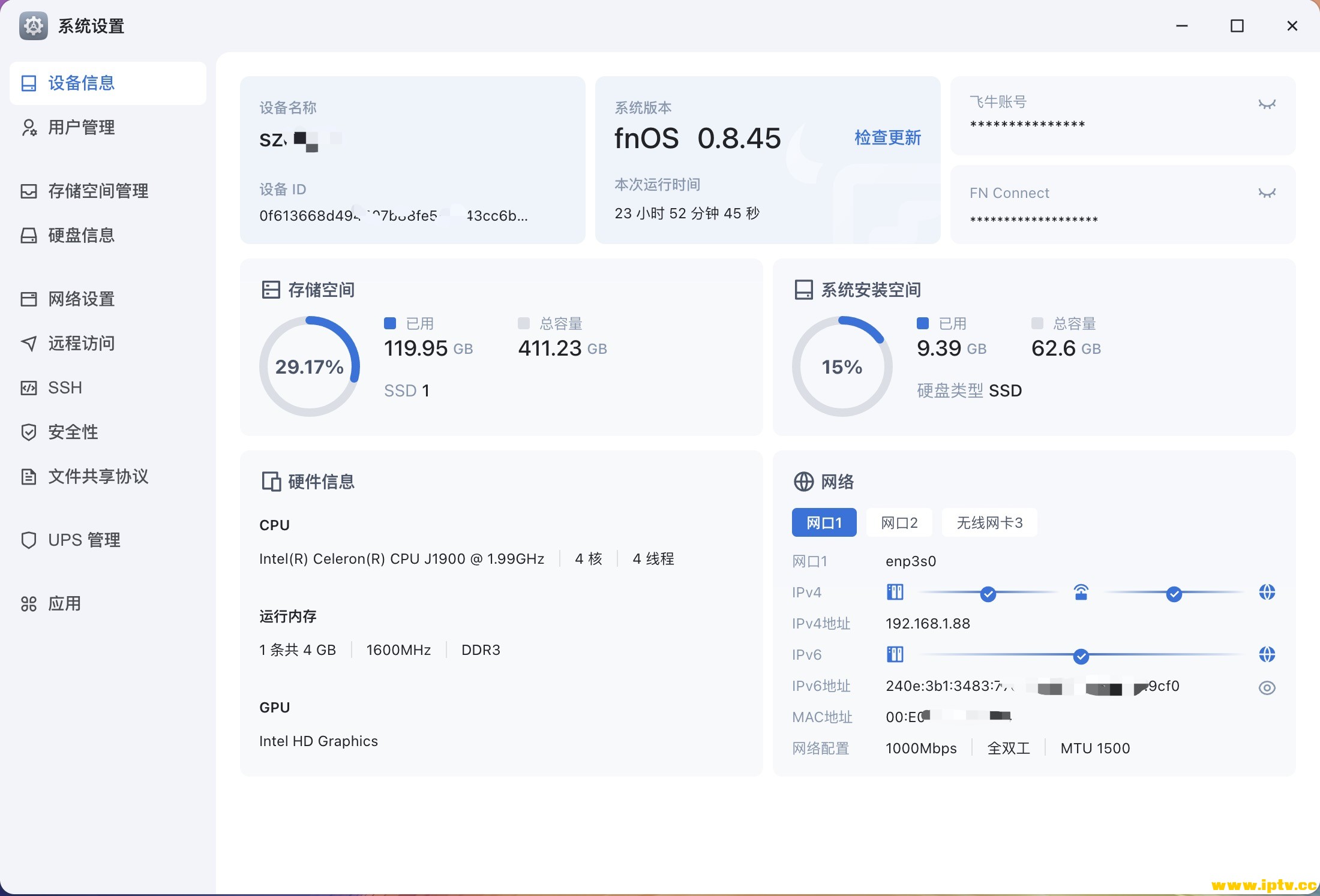
Task: Click the 1000Mbps network speed value
Action: [x=921, y=748]
